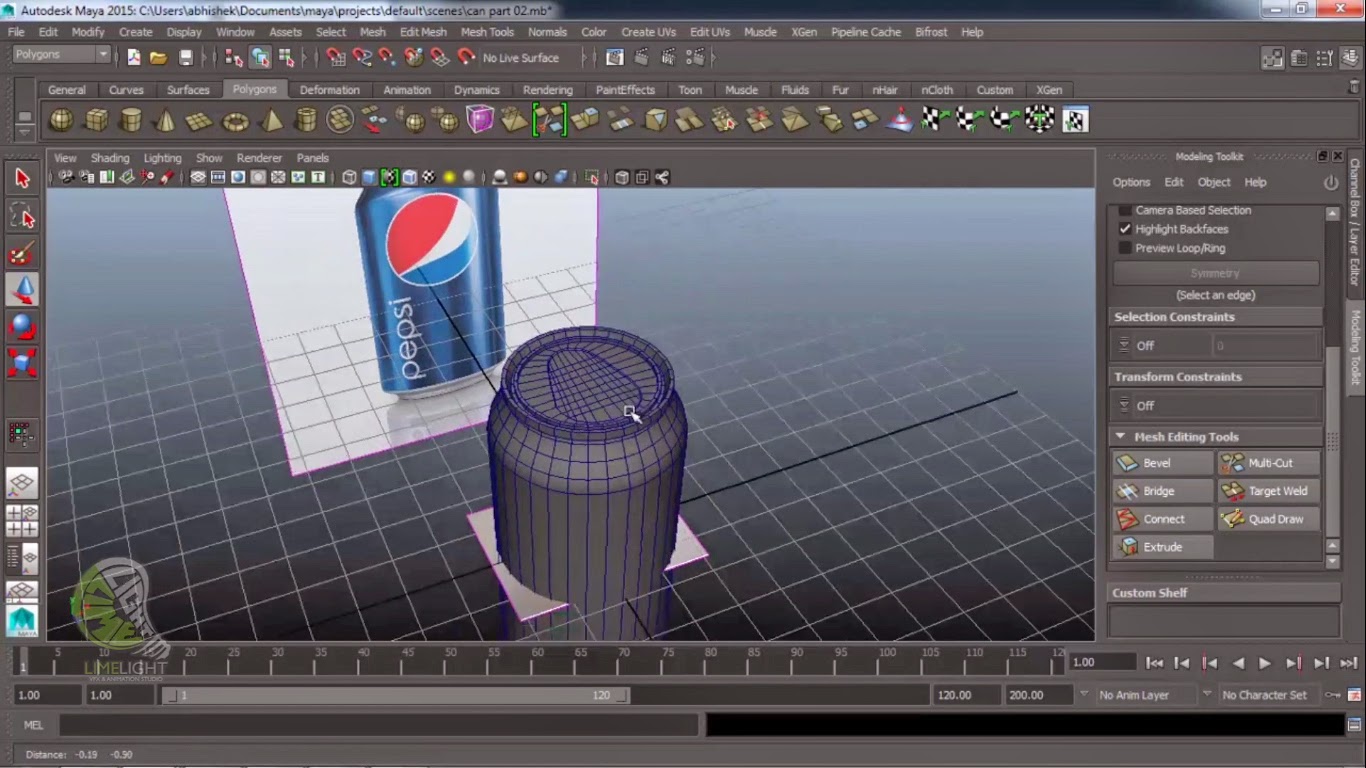The image size is (1366, 768).
Task: Switch to the Deformation shelf tab
Action: click(329, 90)
